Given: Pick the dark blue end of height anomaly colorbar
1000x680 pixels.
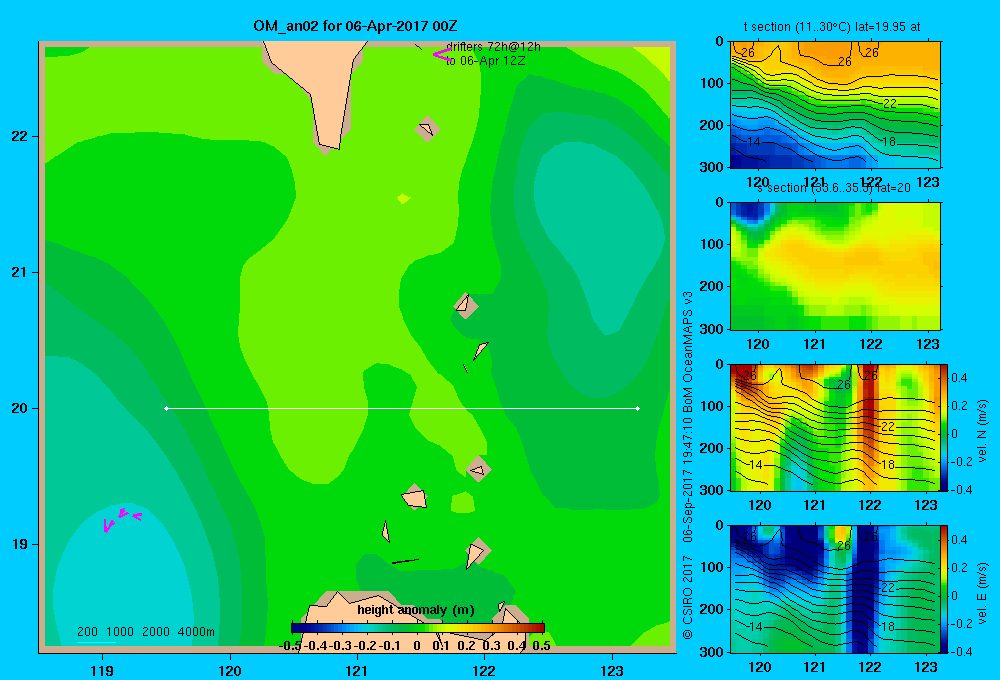Looking at the screenshot, I should (298, 628).
